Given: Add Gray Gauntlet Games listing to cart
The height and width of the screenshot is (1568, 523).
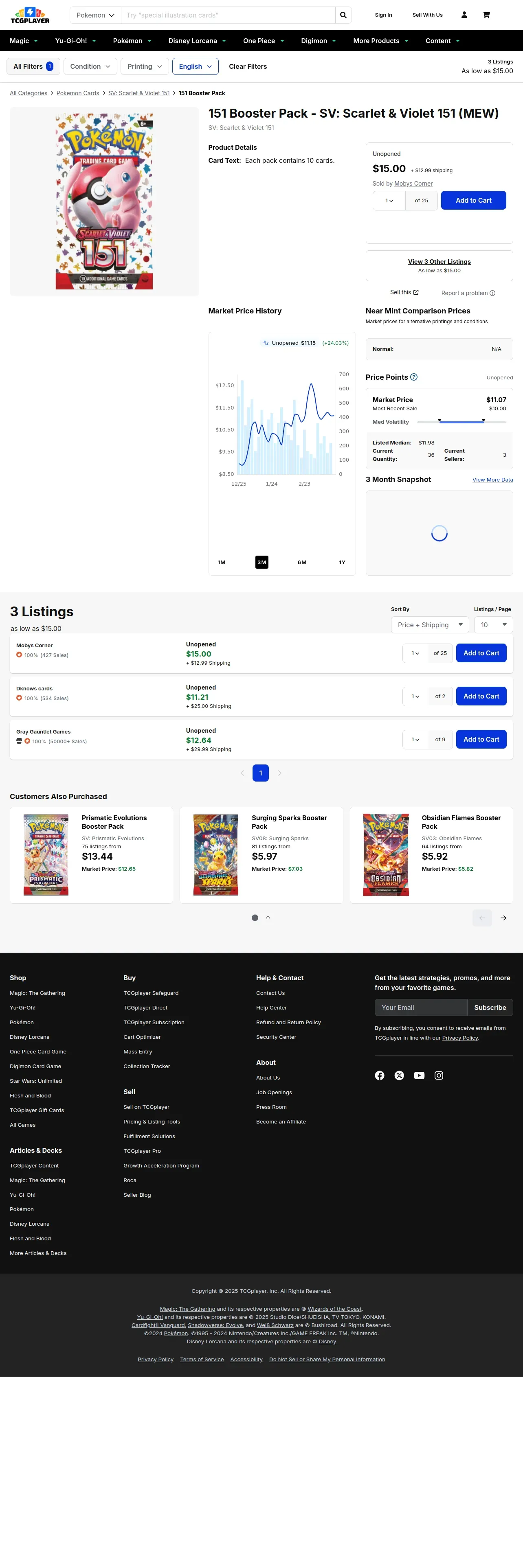Looking at the screenshot, I should pos(481,740).
